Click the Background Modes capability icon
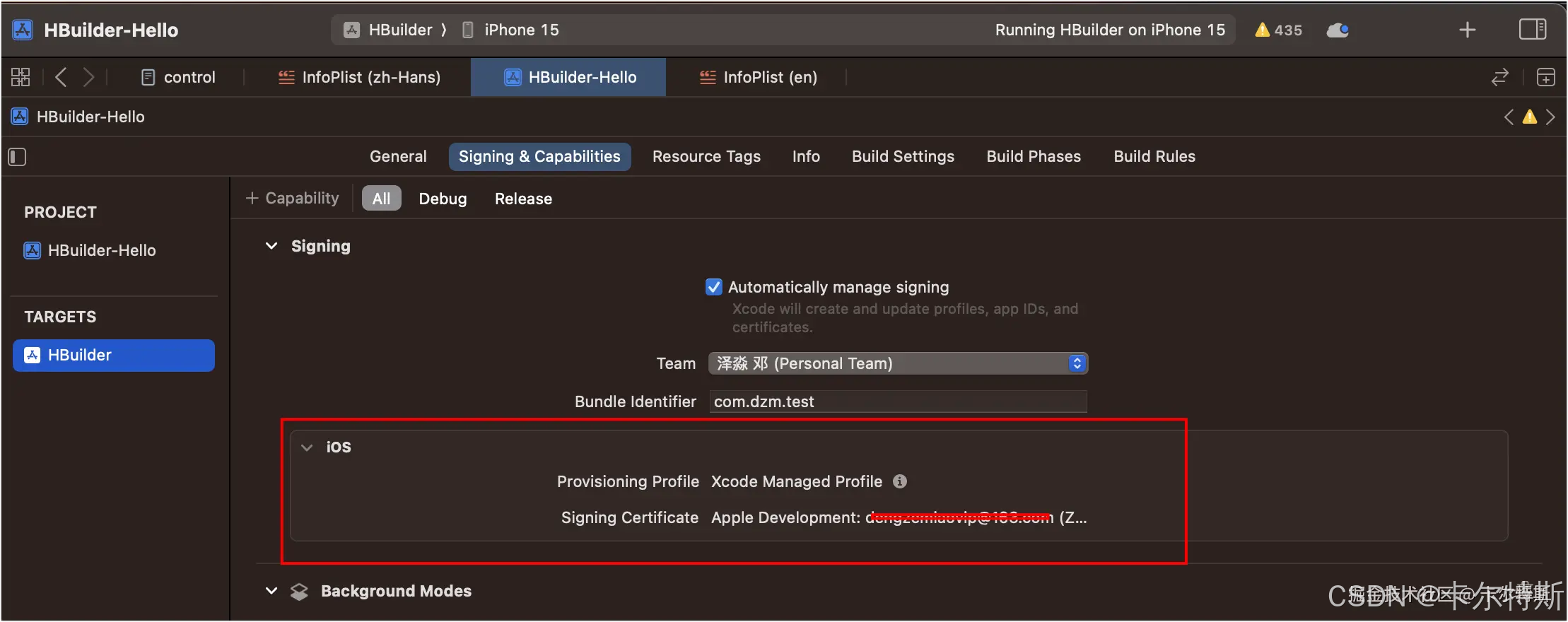 click(299, 591)
